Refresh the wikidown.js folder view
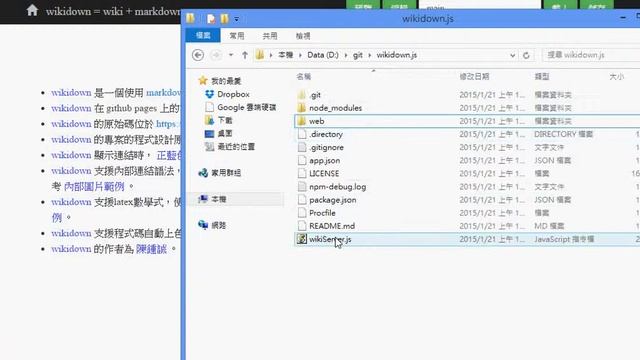 coord(526,55)
